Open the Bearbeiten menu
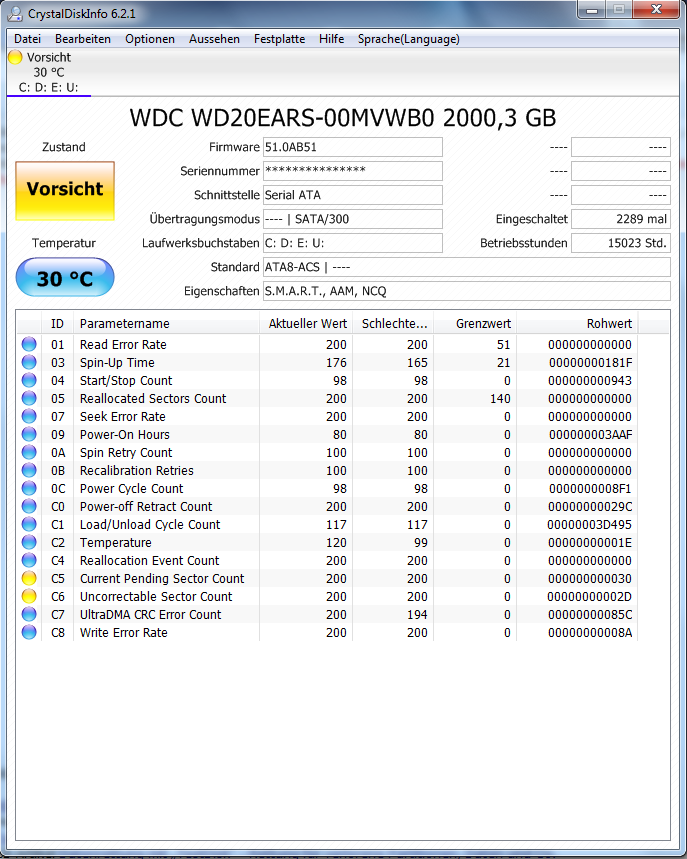This screenshot has width=687, height=859. pos(83,39)
